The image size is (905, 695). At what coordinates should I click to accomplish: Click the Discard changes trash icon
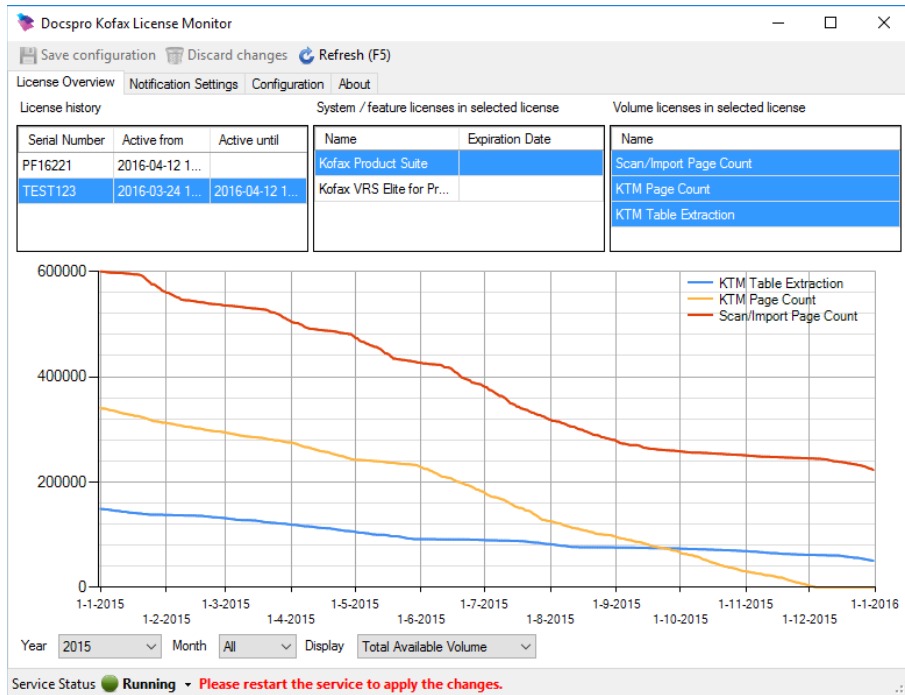175,56
